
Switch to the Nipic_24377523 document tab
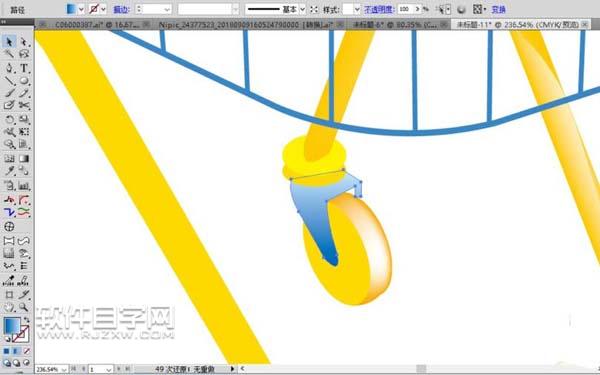pos(246,24)
